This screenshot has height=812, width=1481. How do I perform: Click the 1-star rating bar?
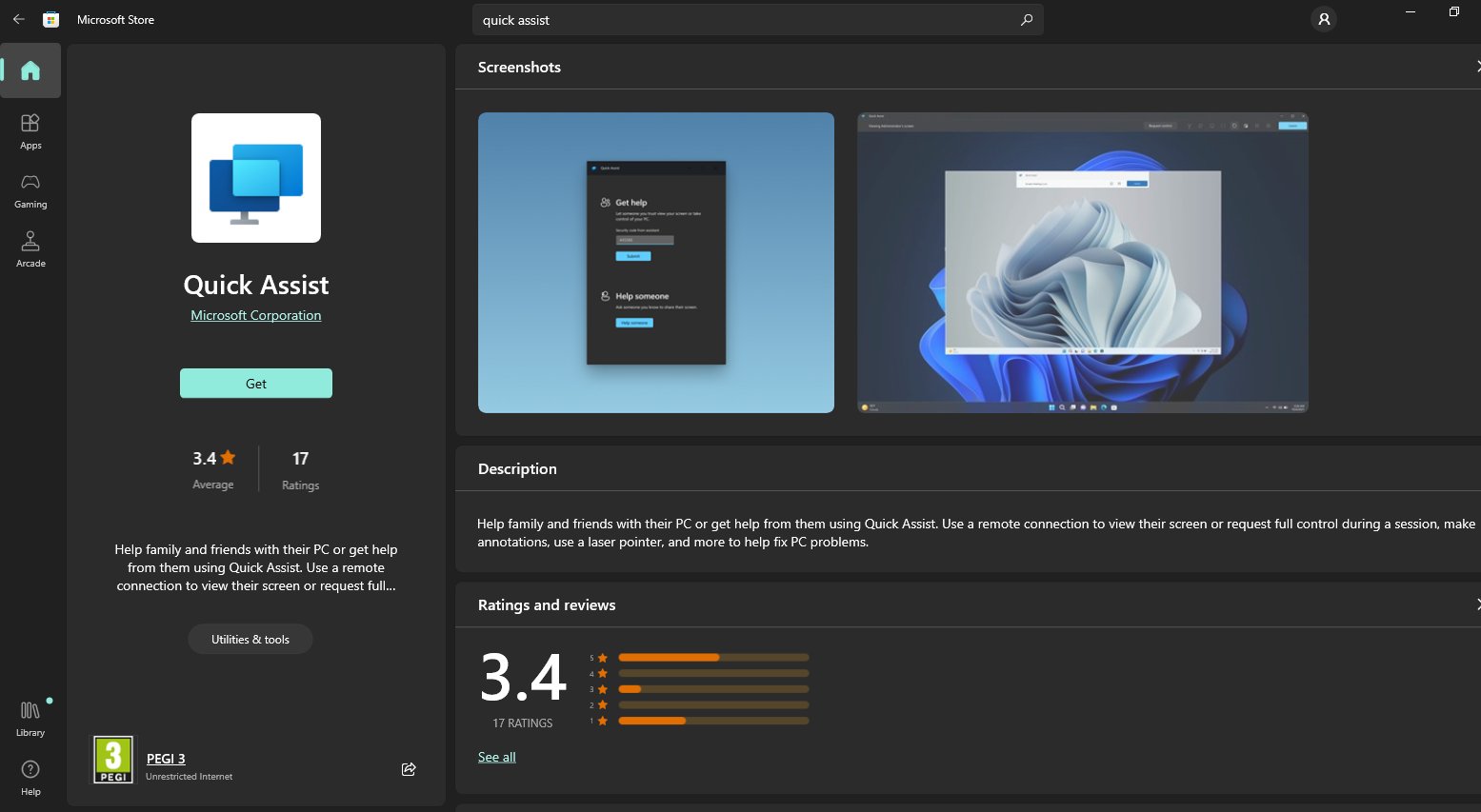coord(713,721)
